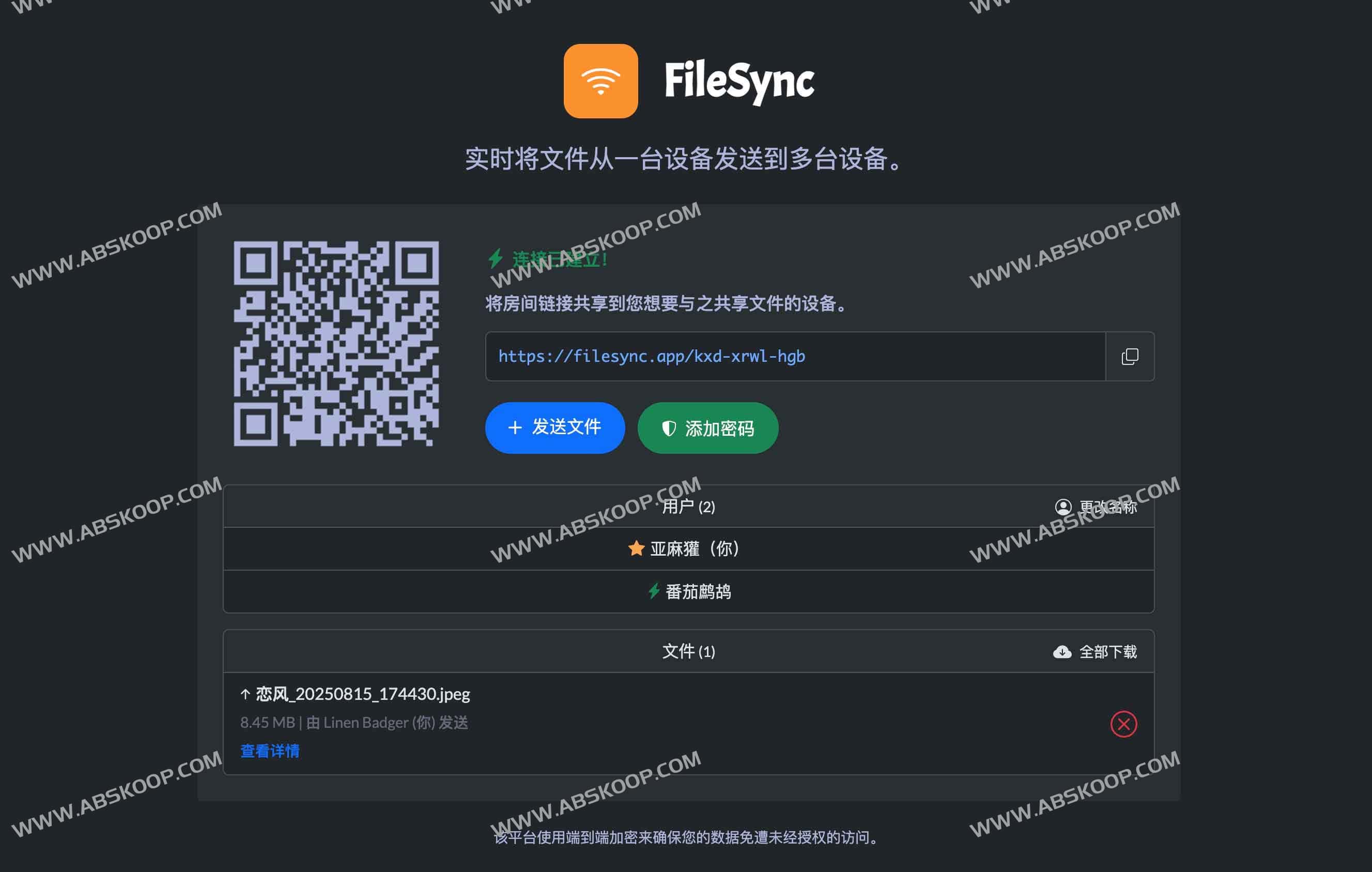This screenshot has height=872, width=1372.
Task: Click the instruction text 将房间链接共享到您想要与之共享文件的设备
Action: coord(666,303)
